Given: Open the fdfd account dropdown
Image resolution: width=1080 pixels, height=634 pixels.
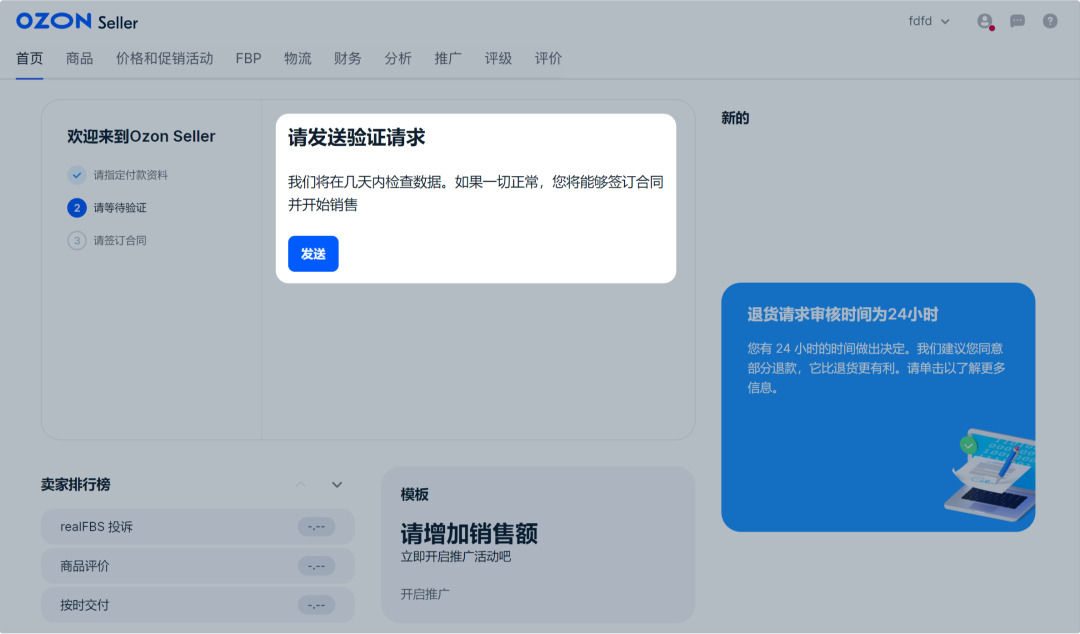Looking at the screenshot, I should (x=928, y=20).
